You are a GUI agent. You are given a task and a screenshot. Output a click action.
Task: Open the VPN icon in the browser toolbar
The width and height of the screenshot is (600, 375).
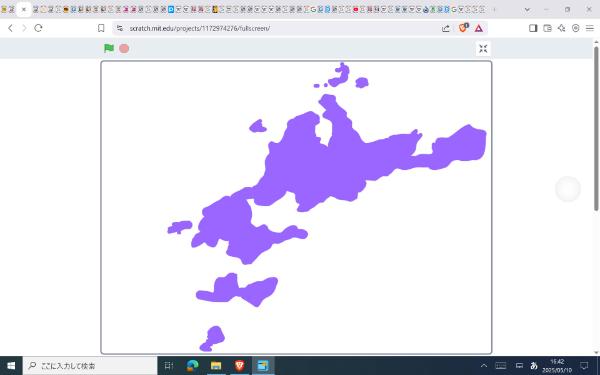(576, 28)
